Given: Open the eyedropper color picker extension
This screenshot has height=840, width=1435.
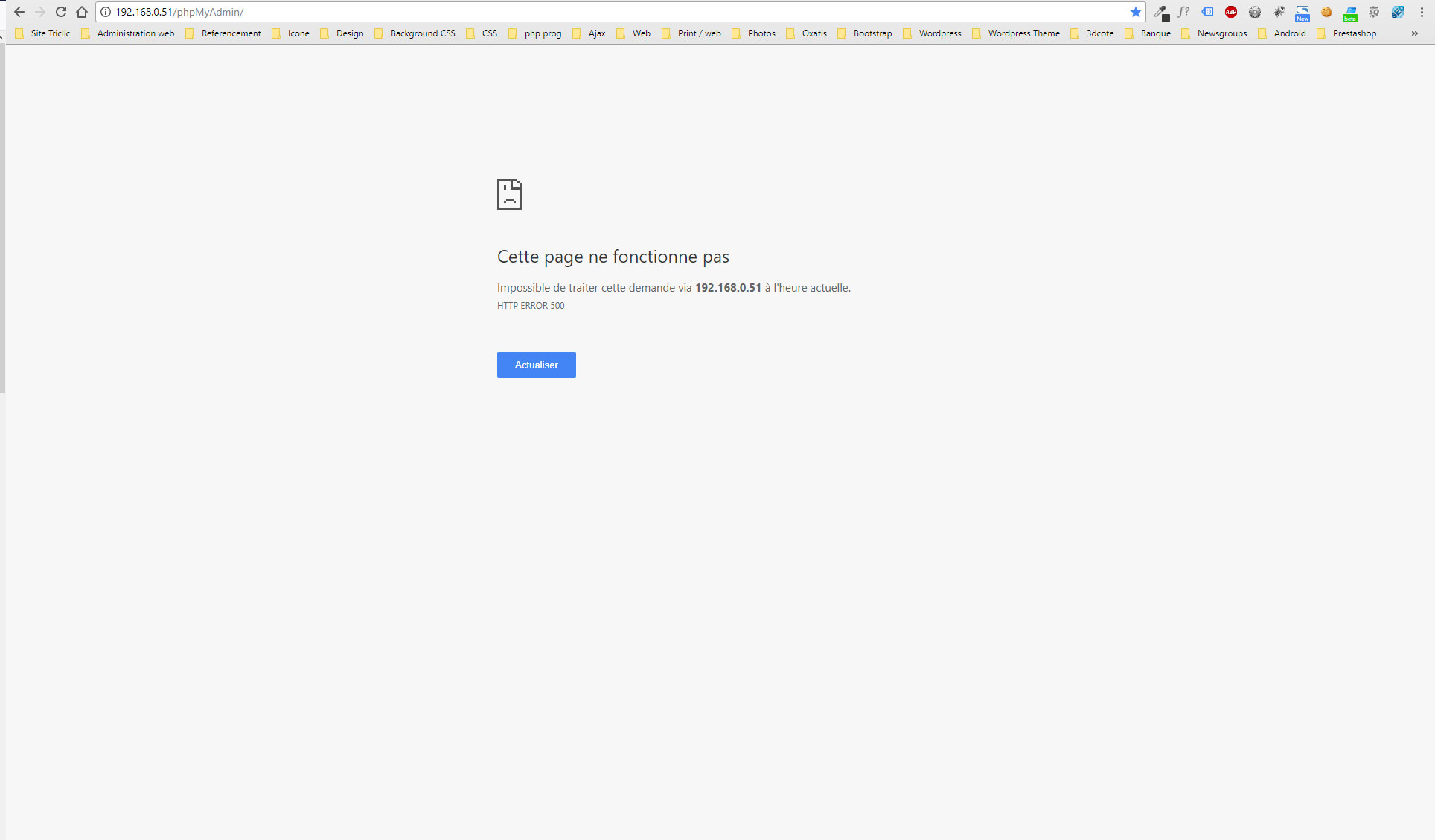Looking at the screenshot, I should pos(1161,12).
